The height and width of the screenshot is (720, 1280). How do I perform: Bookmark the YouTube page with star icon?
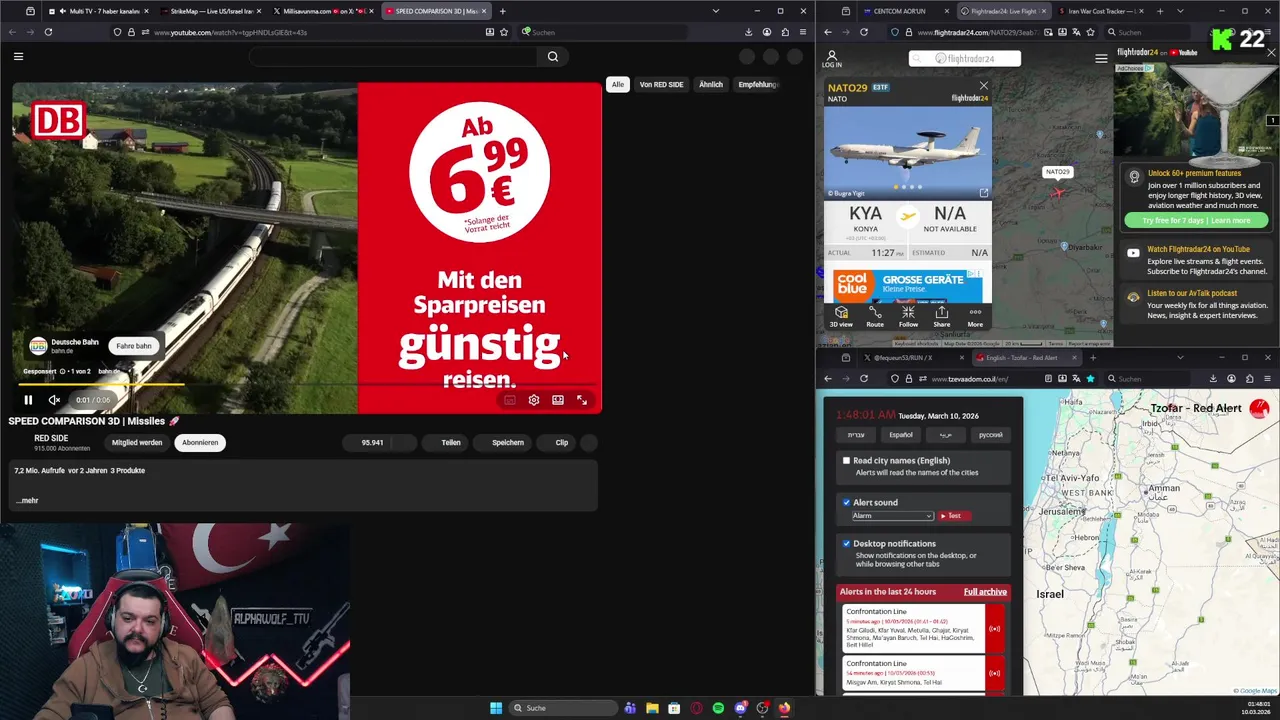pos(504,32)
